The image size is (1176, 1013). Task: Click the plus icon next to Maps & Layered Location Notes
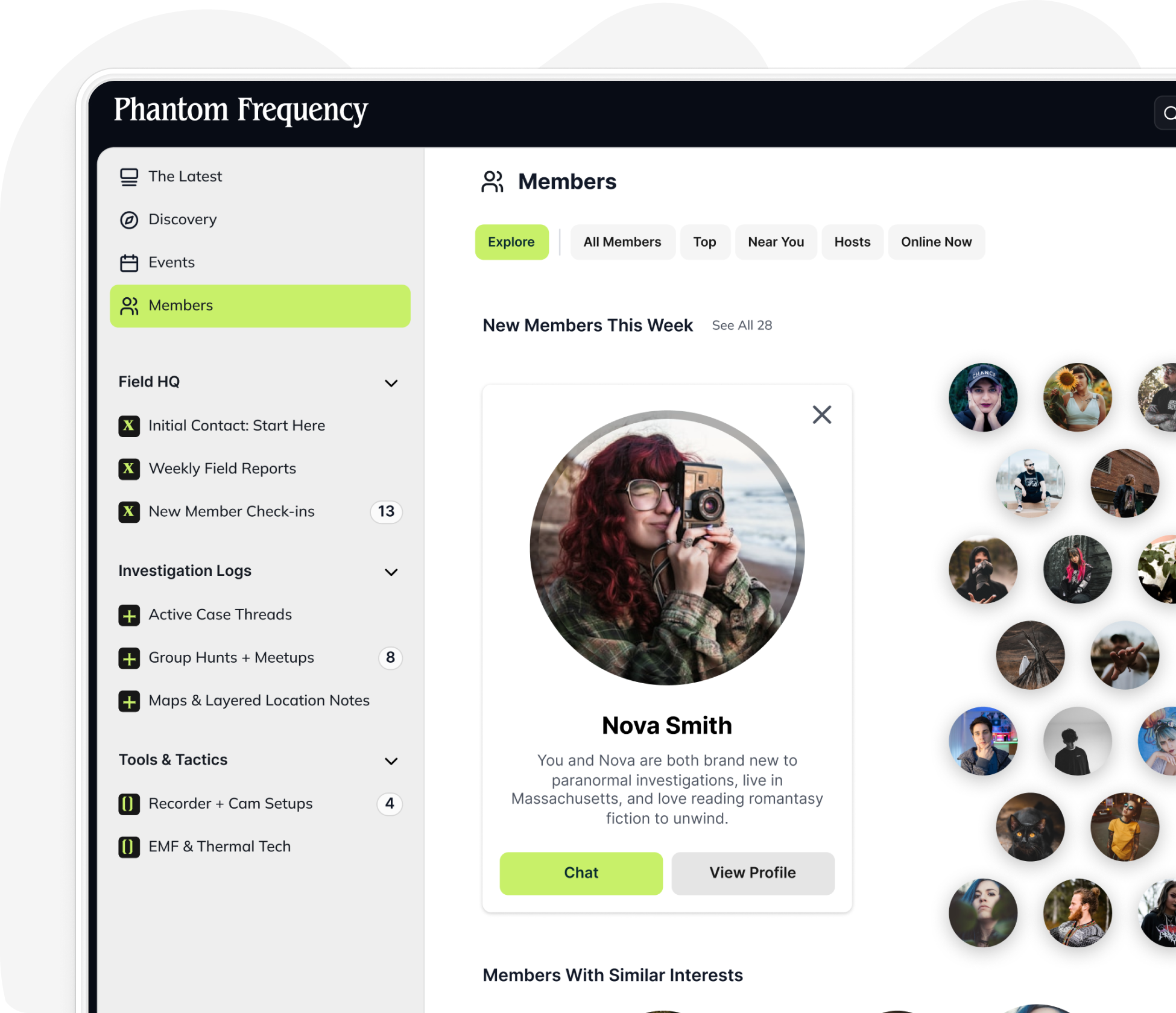click(129, 701)
